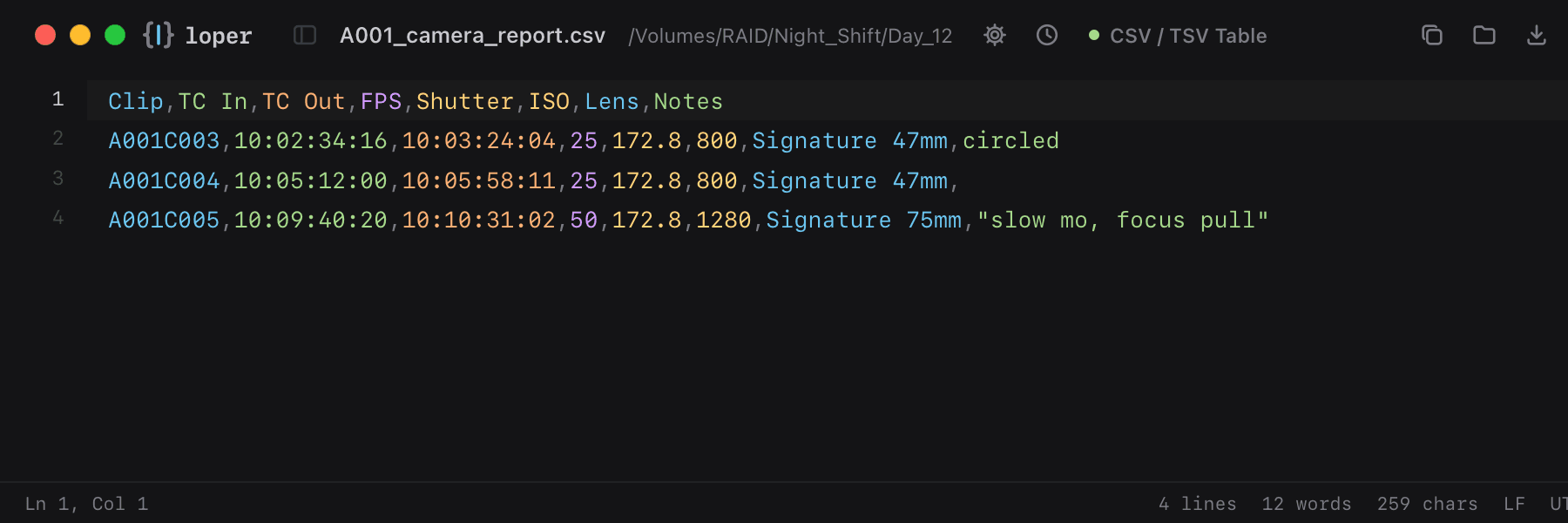Image resolution: width=1568 pixels, height=523 pixels.
Task: Click the 259 chars status entry
Action: click(x=1428, y=504)
